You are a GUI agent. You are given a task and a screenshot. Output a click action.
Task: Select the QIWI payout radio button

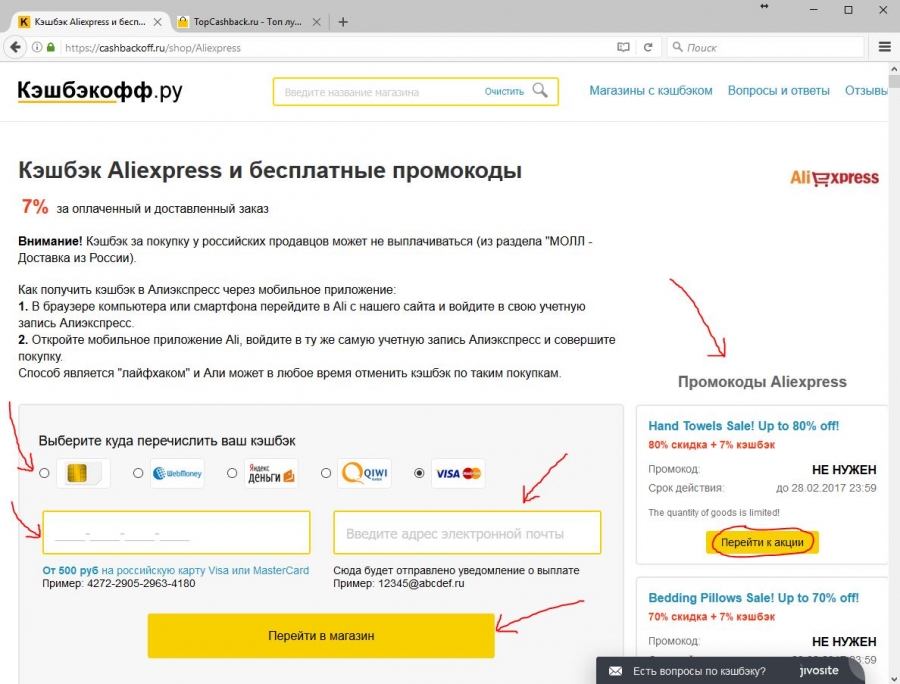326,473
